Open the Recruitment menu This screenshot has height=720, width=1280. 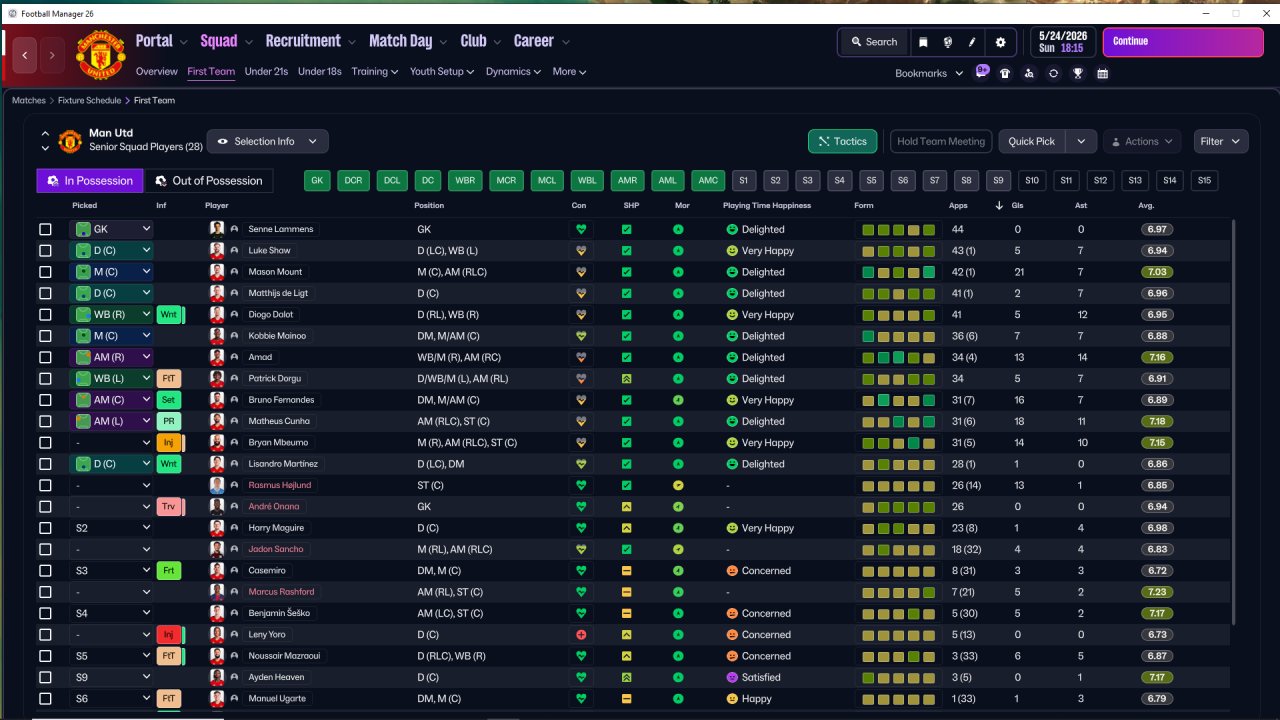tap(310, 41)
